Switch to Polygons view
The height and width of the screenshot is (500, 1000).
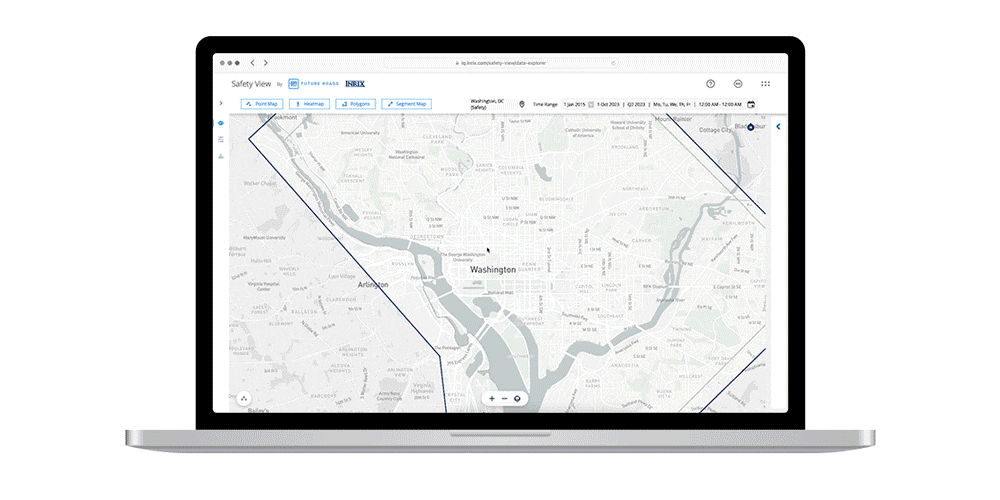point(355,104)
